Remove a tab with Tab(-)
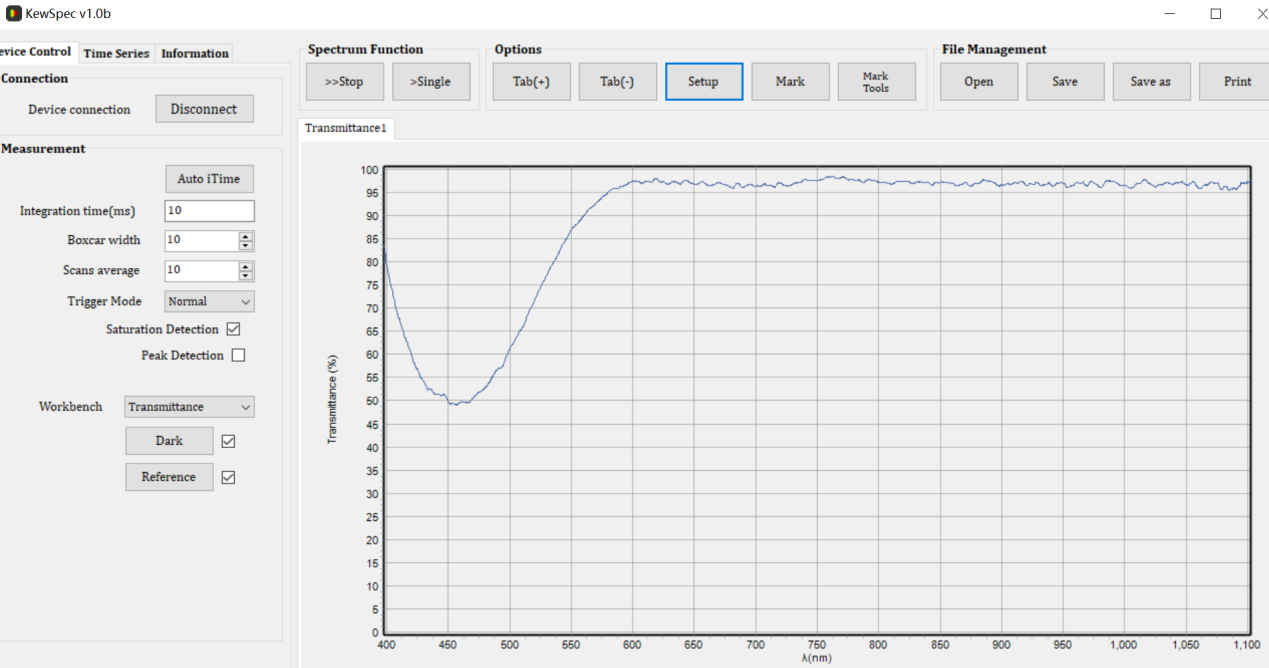The image size is (1269, 668). click(x=617, y=82)
